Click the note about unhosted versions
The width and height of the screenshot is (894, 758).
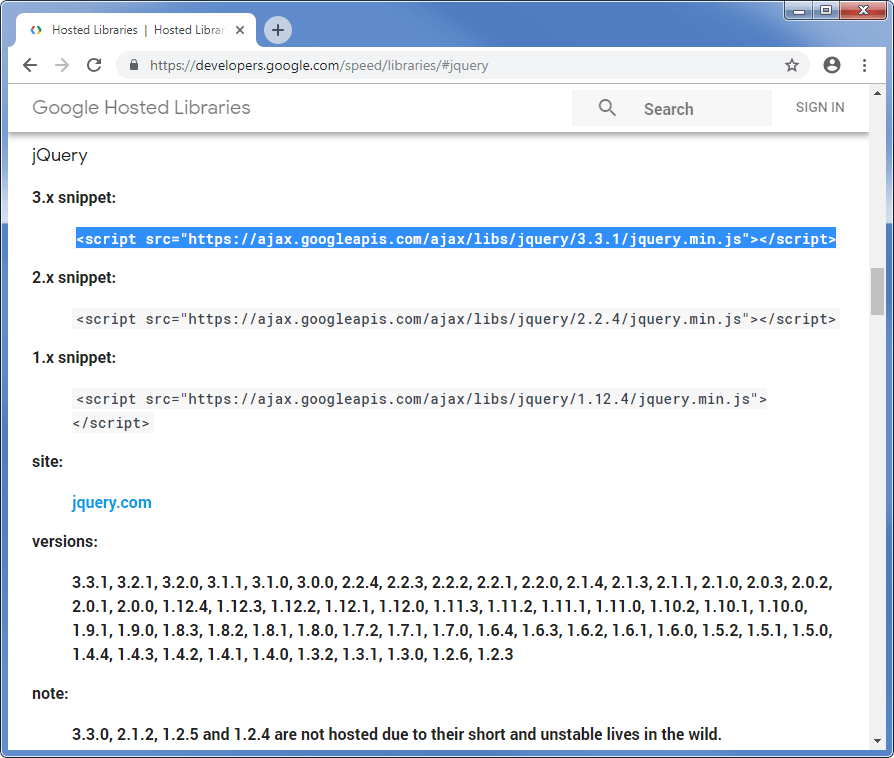tap(397, 734)
